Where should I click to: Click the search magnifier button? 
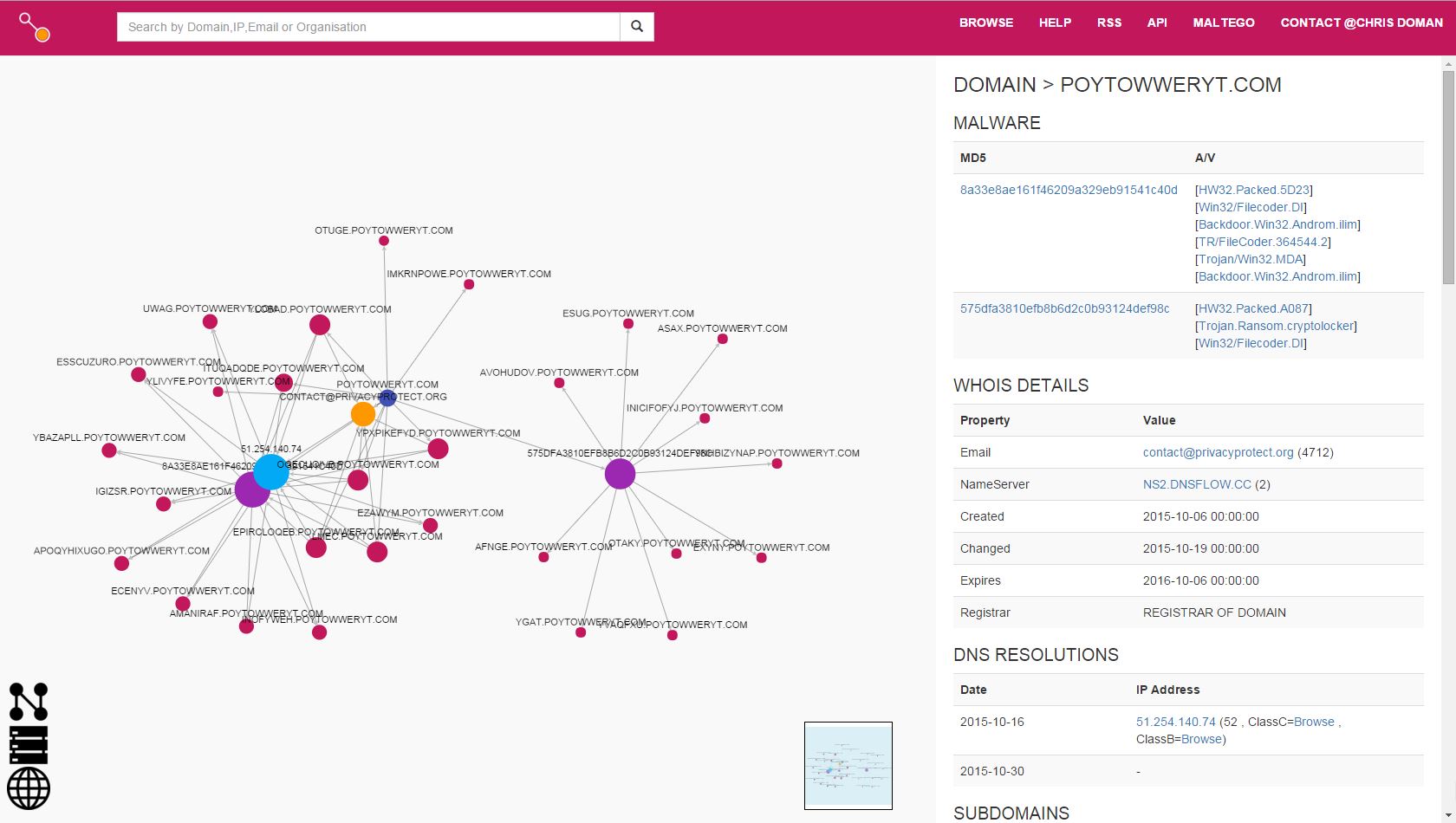tap(637, 27)
